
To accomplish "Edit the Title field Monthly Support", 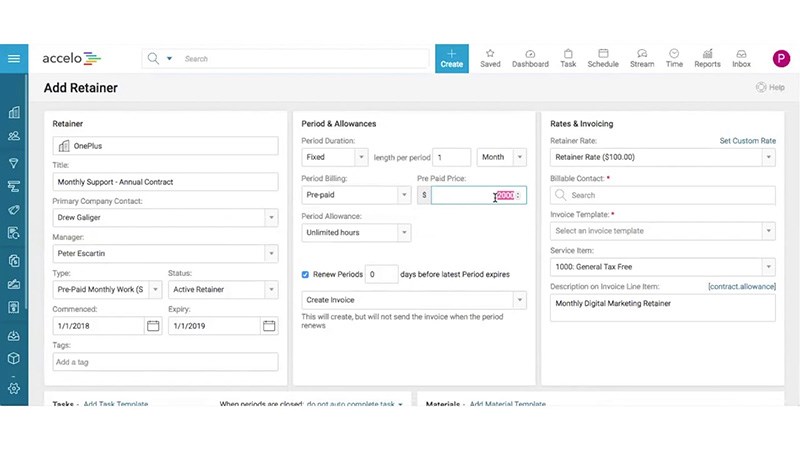I will 165,182.
